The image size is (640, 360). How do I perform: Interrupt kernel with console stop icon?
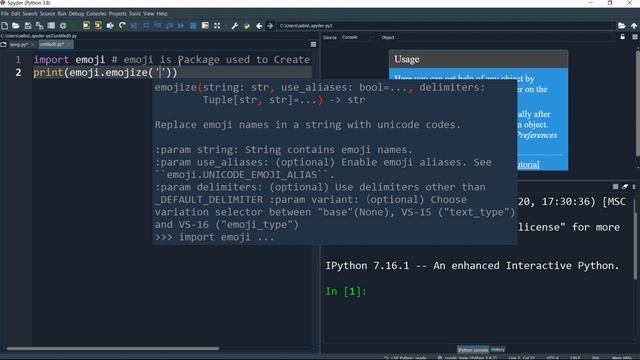[616, 187]
